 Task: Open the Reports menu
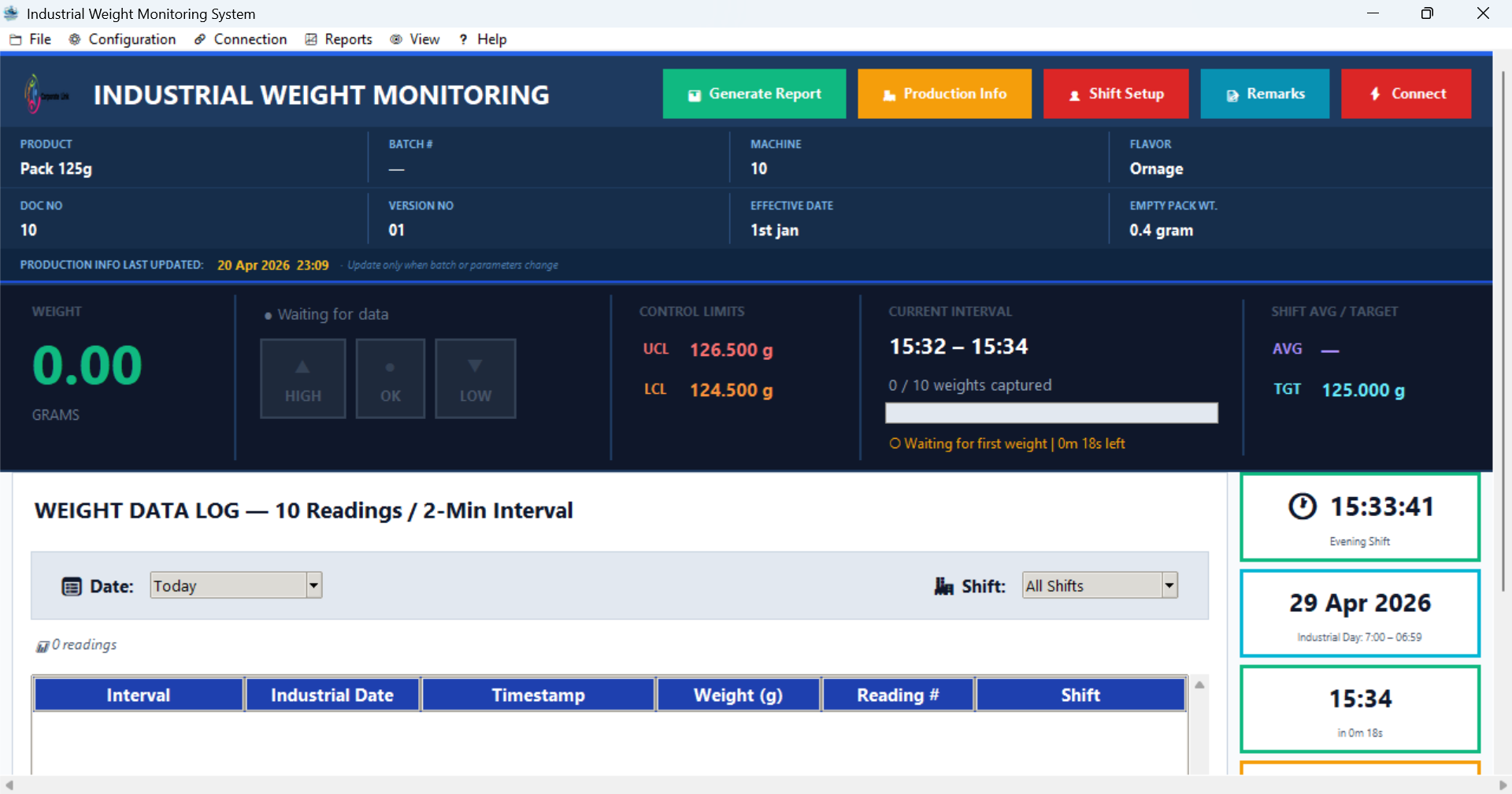point(339,39)
